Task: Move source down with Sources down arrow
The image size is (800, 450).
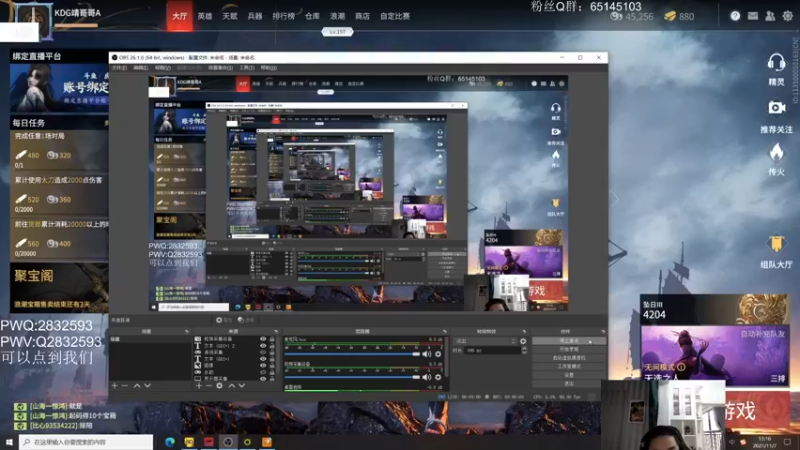Action: 242,386
